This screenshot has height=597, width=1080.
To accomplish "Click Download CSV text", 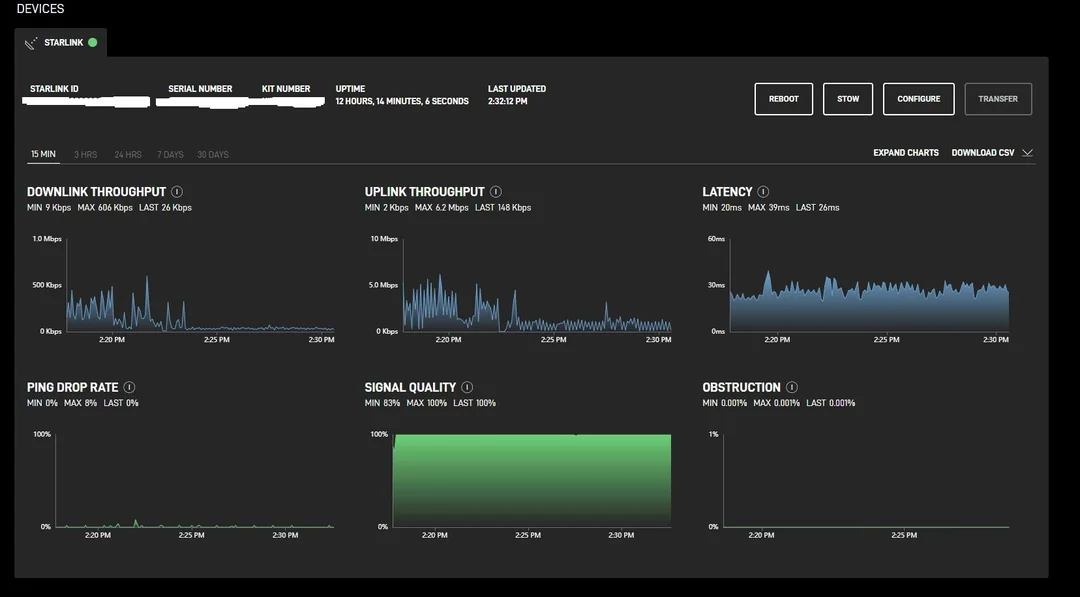I will click(983, 153).
